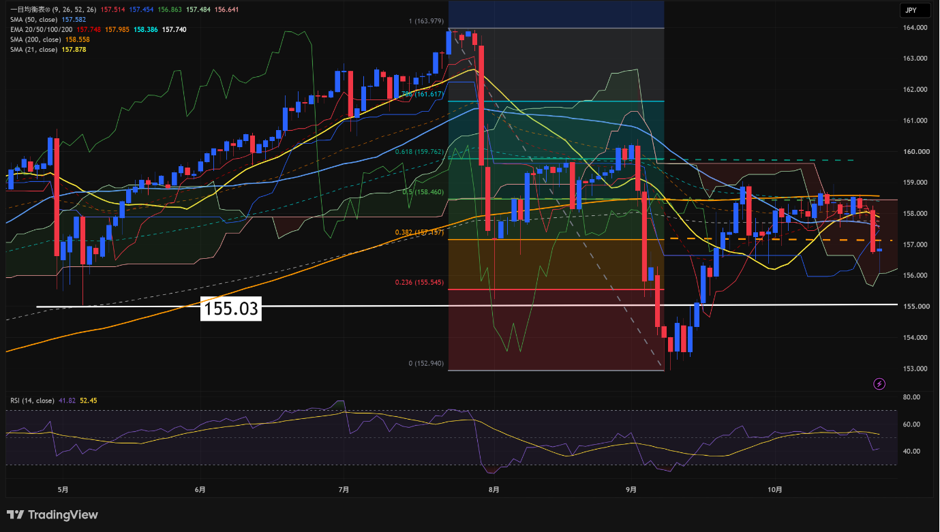Click the RSI value 41.82 in legend
This screenshot has width=940, height=532.
click(66, 400)
